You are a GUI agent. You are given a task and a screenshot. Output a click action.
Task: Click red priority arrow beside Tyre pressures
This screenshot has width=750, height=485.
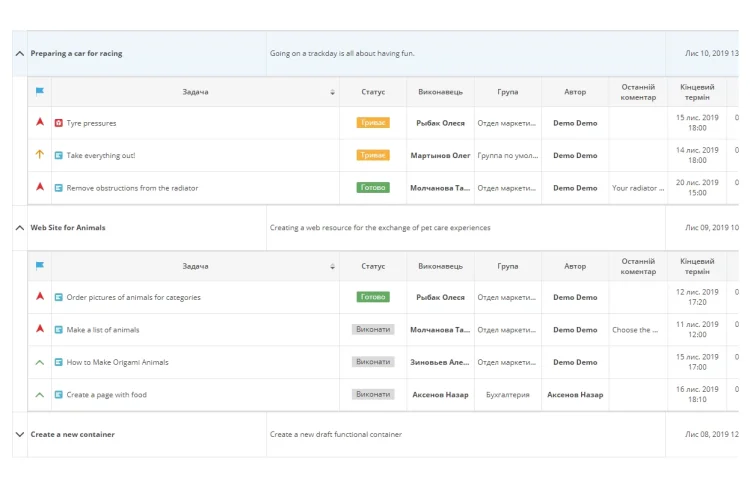click(x=40, y=123)
